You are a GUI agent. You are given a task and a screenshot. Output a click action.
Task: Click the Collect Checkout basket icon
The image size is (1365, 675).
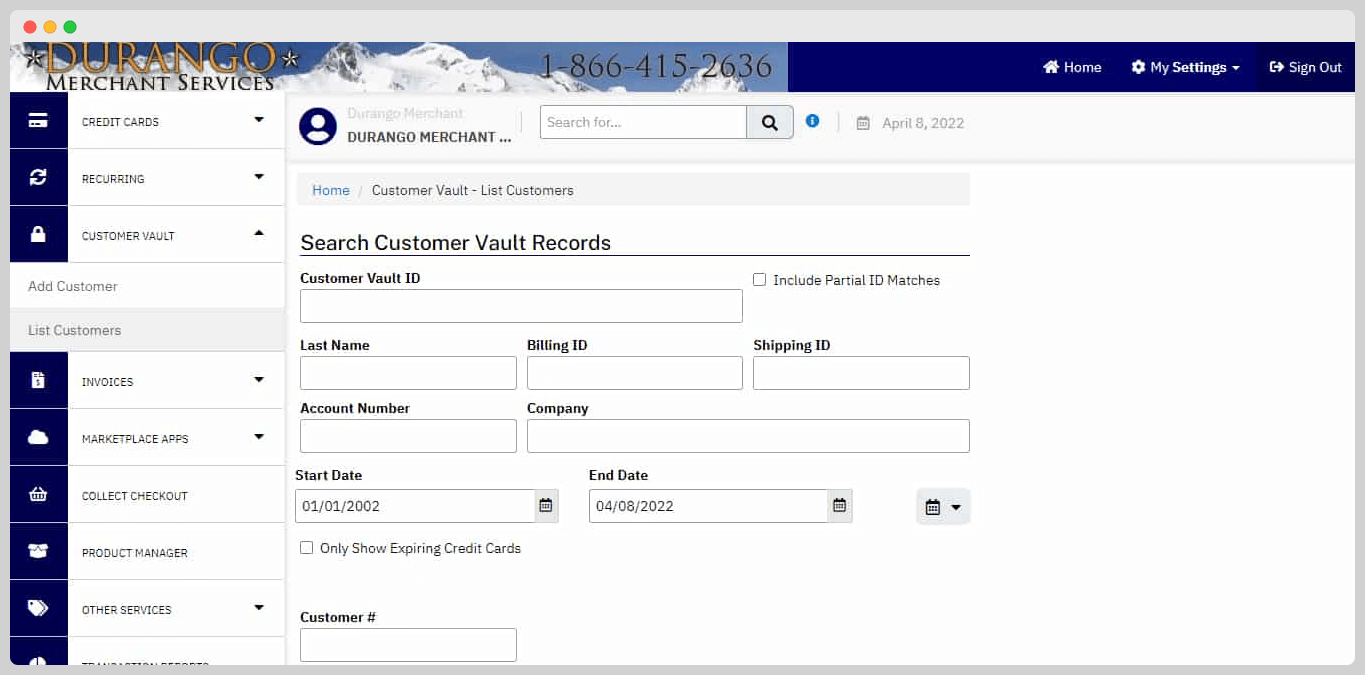(38, 494)
